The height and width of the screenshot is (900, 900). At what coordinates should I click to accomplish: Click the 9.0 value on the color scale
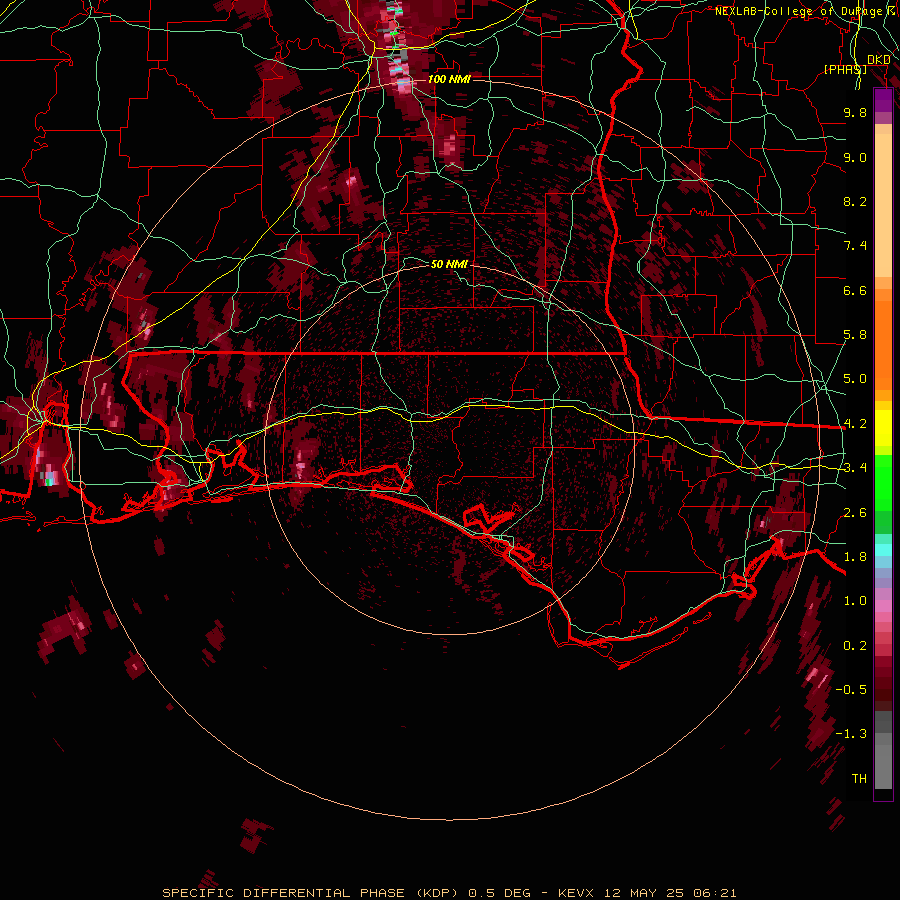coord(855,157)
